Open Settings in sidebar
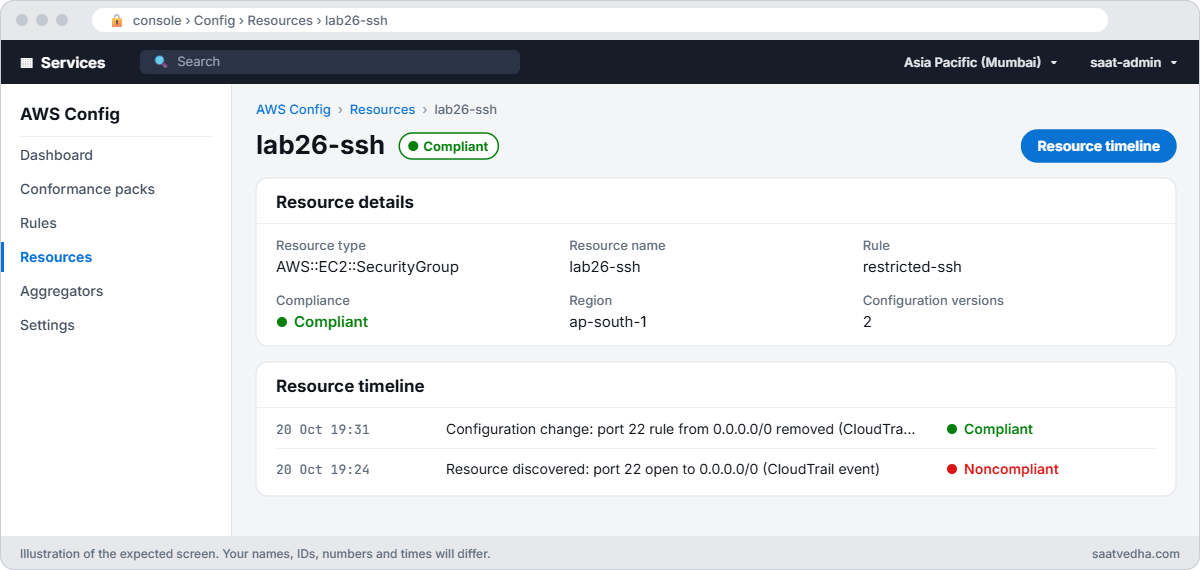1200x570 pixels. [47, 325]
